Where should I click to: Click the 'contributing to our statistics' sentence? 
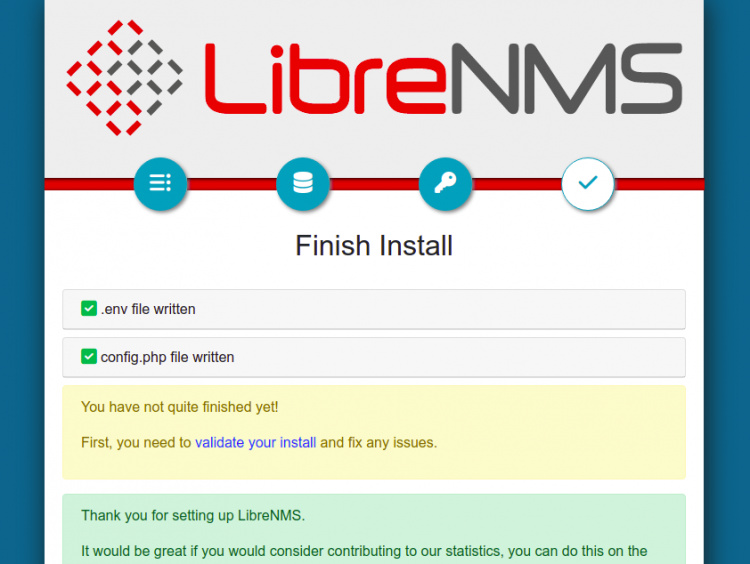[x=364, y=551]
